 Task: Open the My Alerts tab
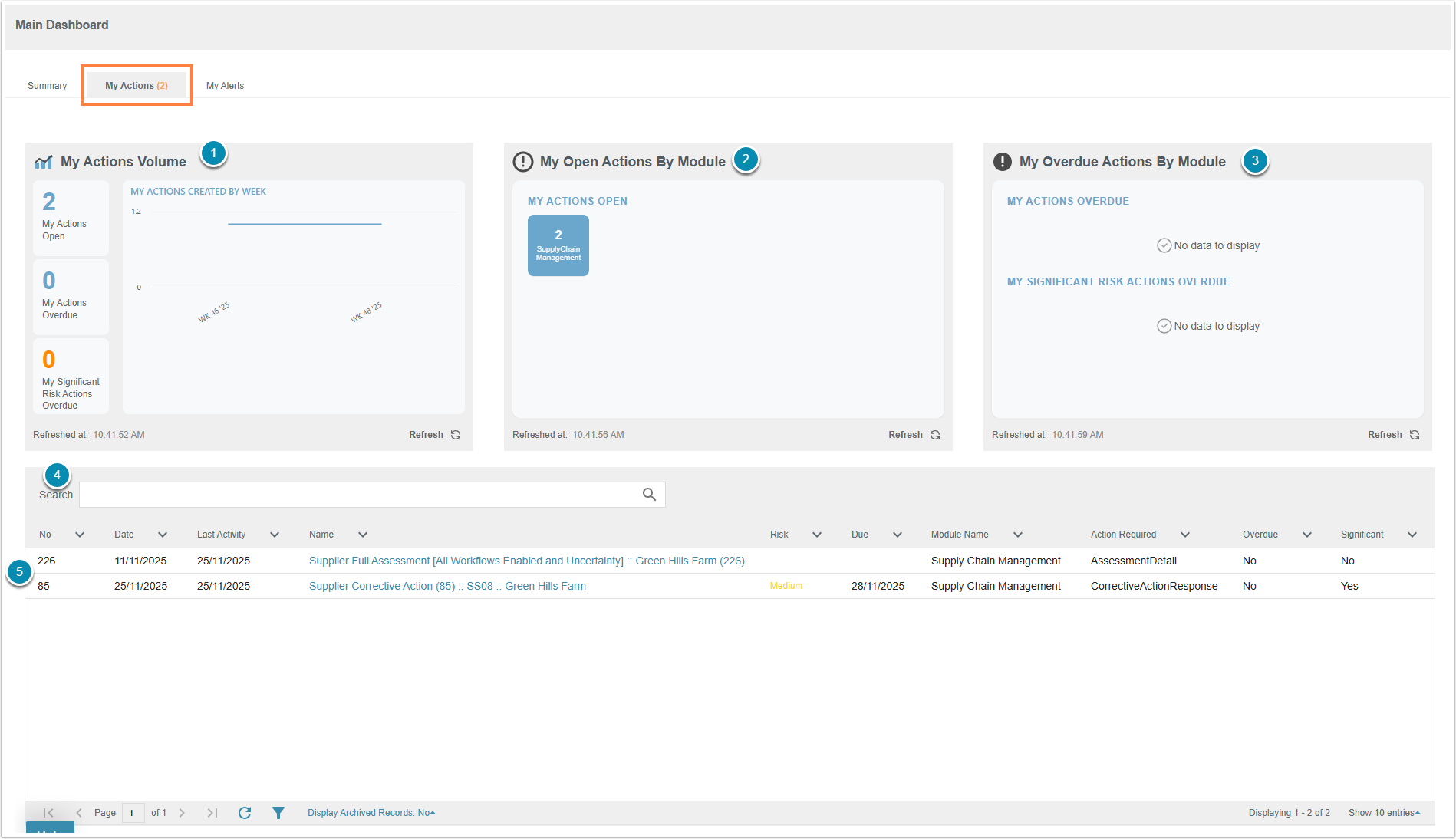tap(225, 86)
